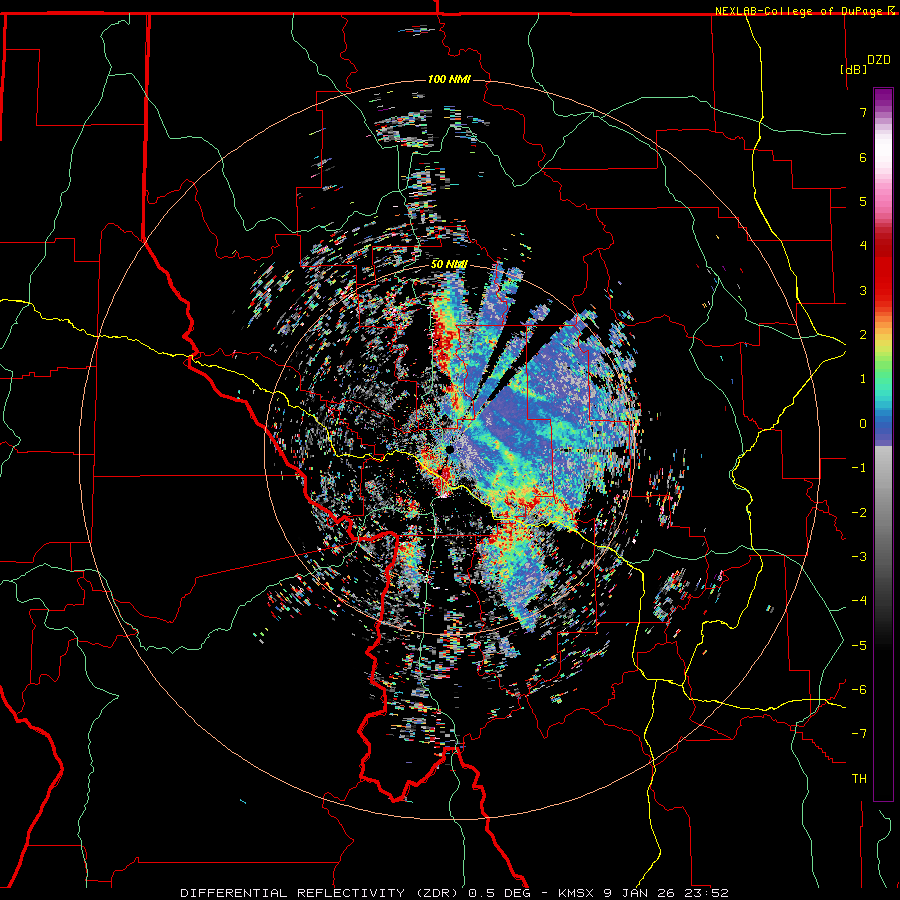Click the -3 value on the color scale
The width and height of the screenshot is (900, 900).
859,557
